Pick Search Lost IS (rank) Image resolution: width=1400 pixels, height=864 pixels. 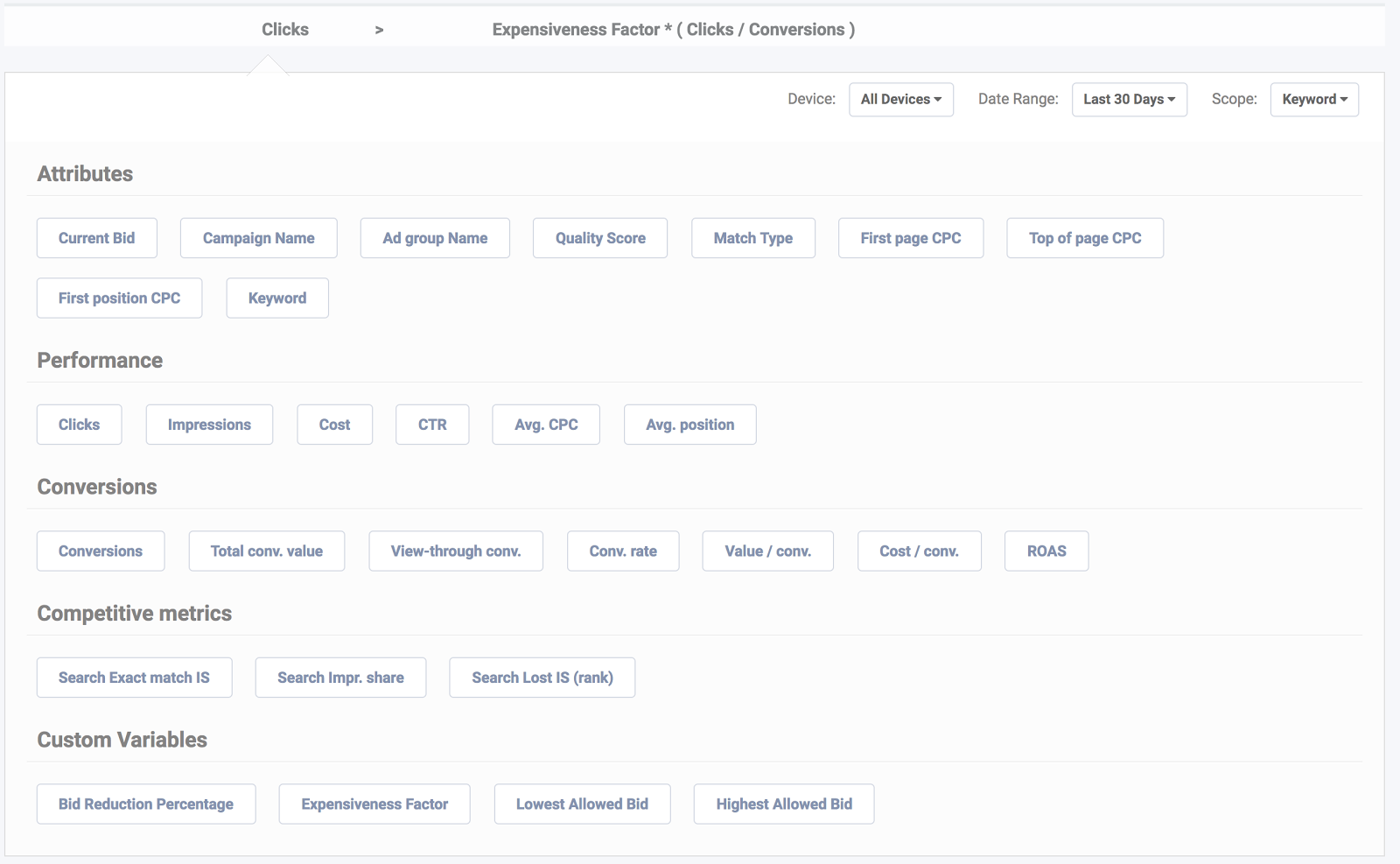(x=542, y=678)
